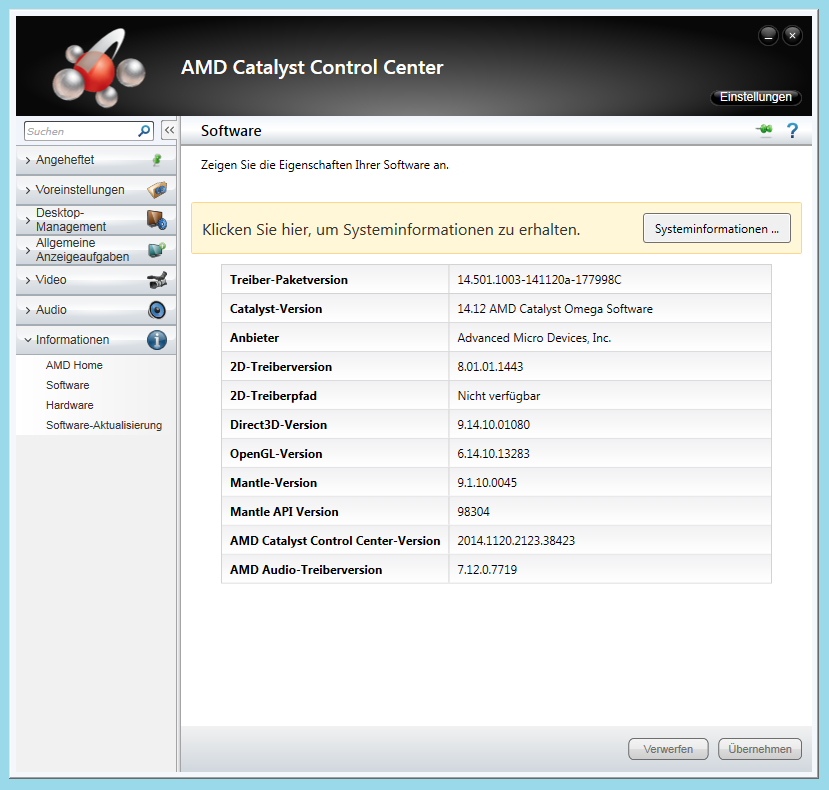
Task: Click the Mantle-Version label
Action: coord(273,483)
